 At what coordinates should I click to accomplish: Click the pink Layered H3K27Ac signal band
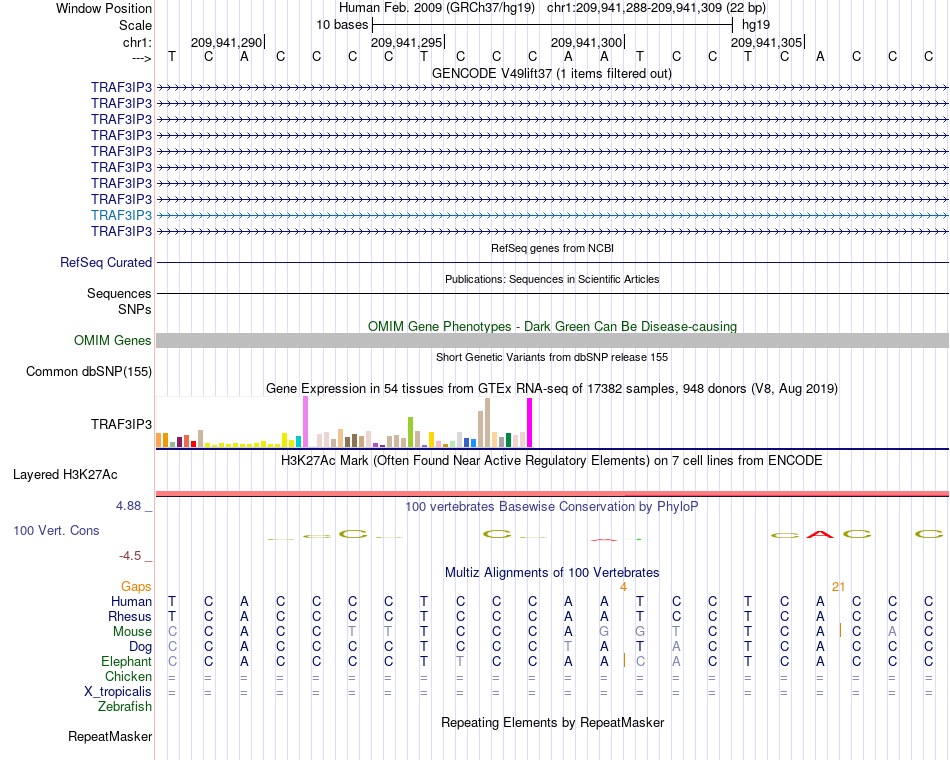click(x=553, y=493)
